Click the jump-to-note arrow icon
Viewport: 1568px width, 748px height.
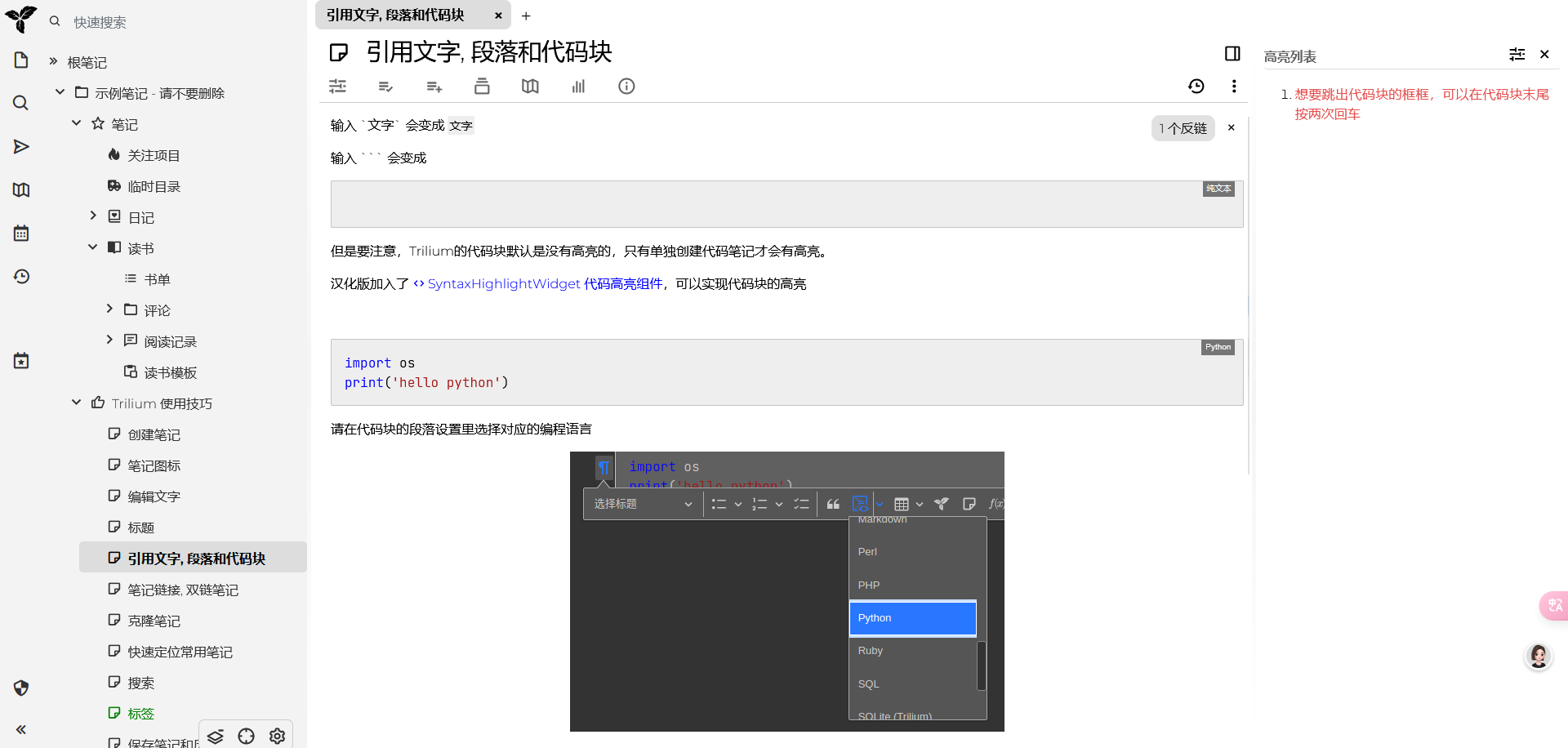click(x=21, y=146)
